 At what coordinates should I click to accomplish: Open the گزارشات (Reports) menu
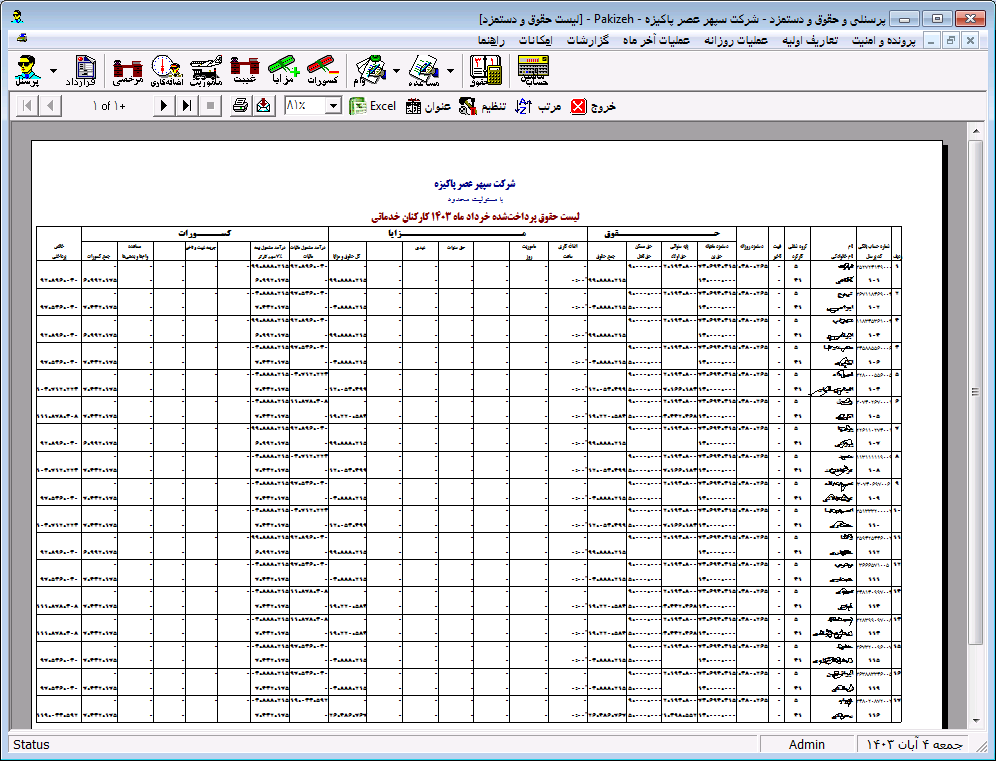click(x=594, y=41)
